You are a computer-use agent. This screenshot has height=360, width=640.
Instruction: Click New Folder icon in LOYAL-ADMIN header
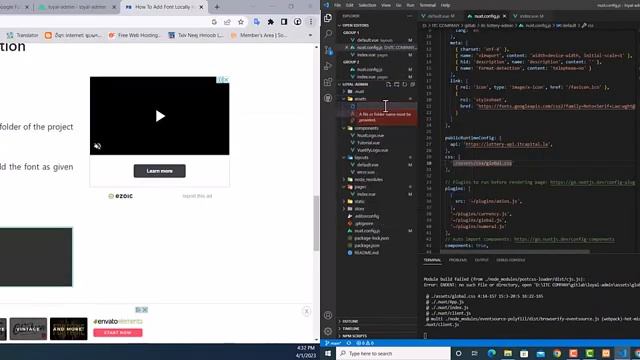click(x=396, y=84)
